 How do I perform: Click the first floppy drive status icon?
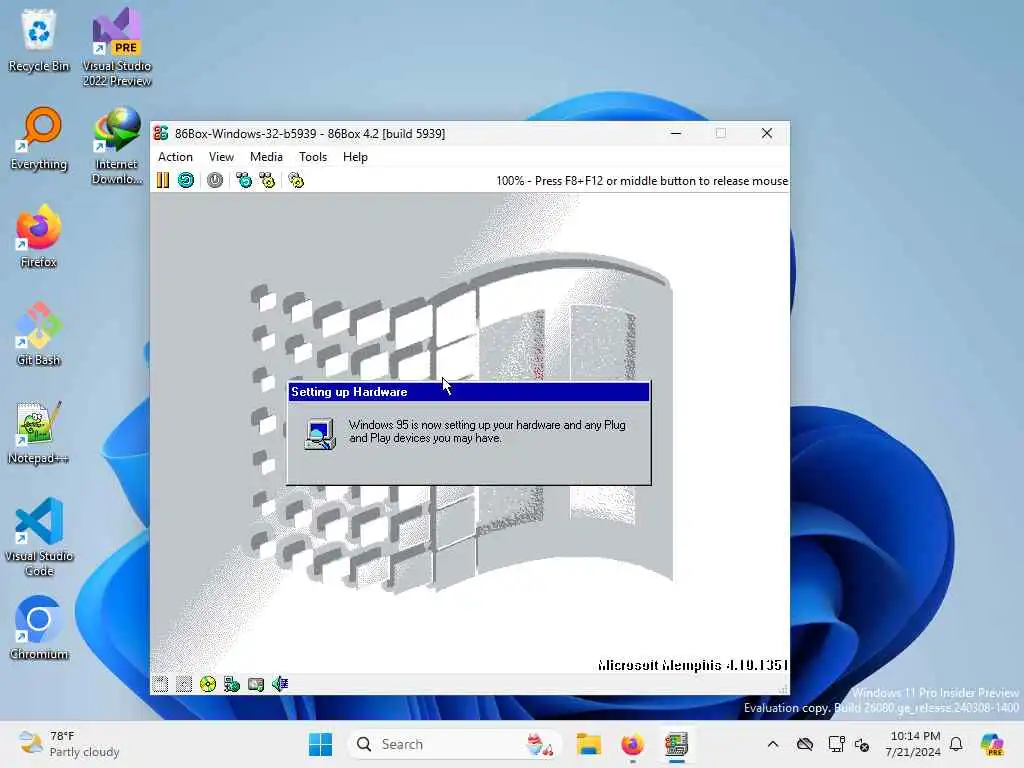tap(160, 684)
